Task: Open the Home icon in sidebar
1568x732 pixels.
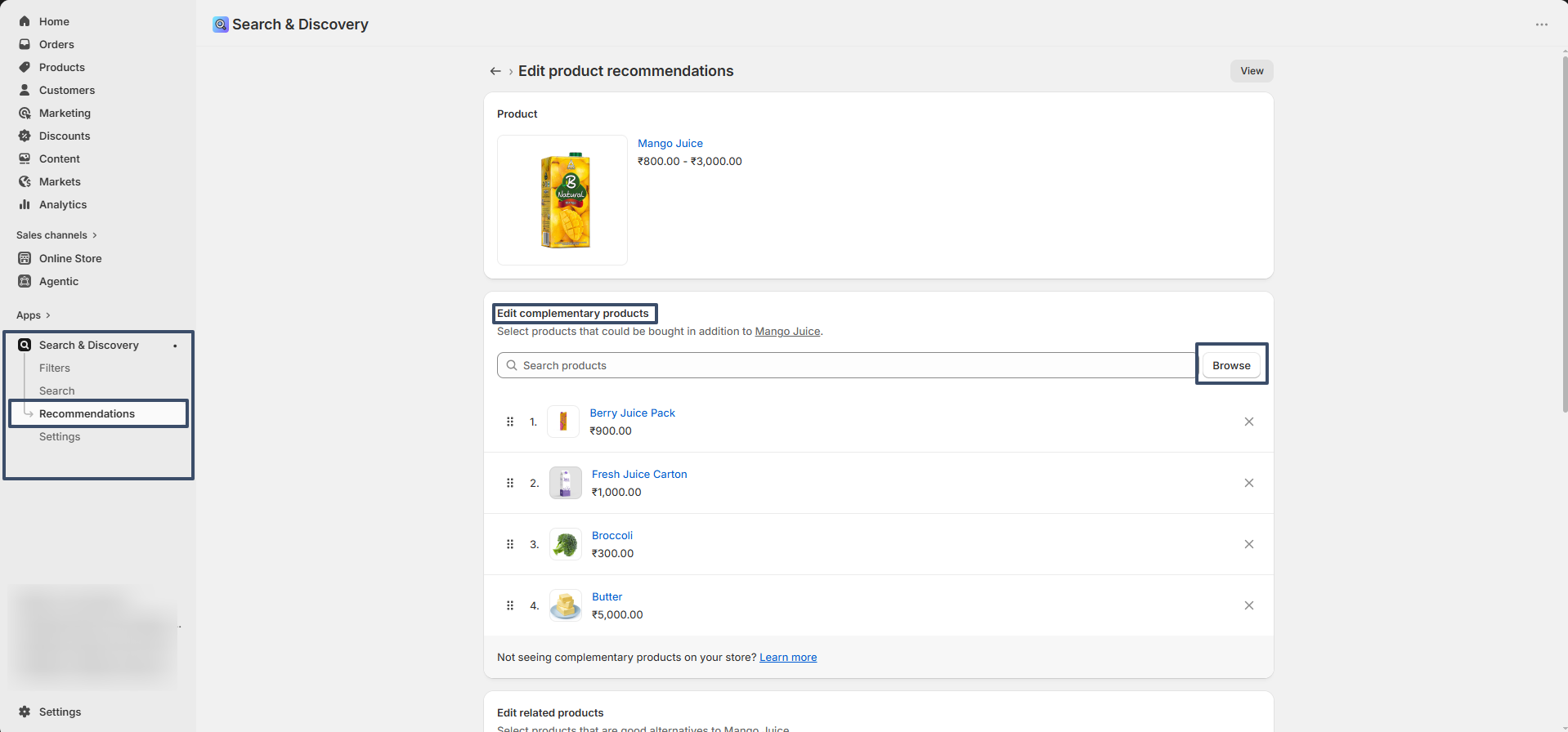Action: [25, 21]
